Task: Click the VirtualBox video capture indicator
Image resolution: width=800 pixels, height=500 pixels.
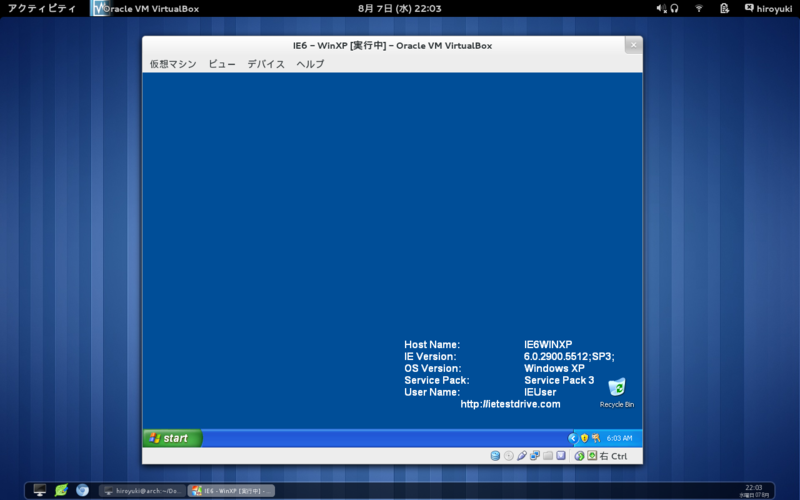Action: (561, 456)
